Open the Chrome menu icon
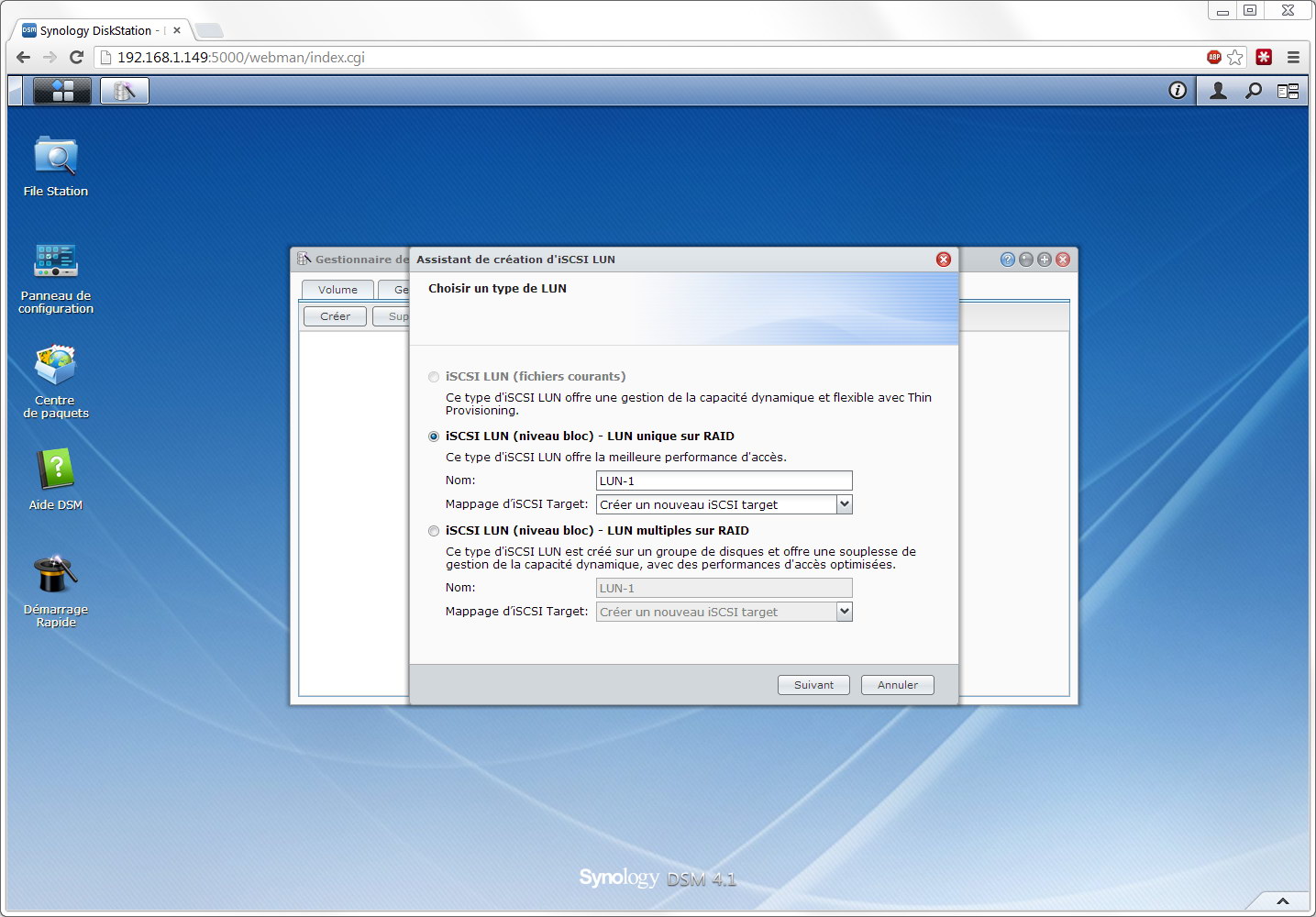 (x=1293, y=57)
